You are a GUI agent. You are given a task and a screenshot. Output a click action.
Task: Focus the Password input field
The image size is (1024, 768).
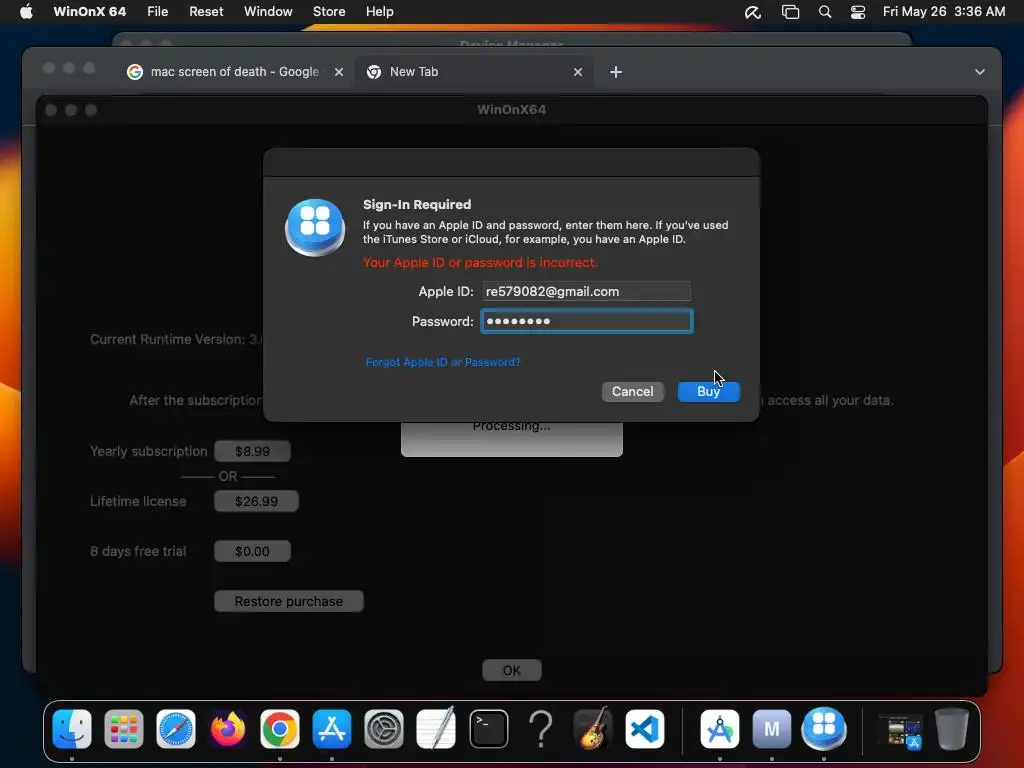coord(586,321)
